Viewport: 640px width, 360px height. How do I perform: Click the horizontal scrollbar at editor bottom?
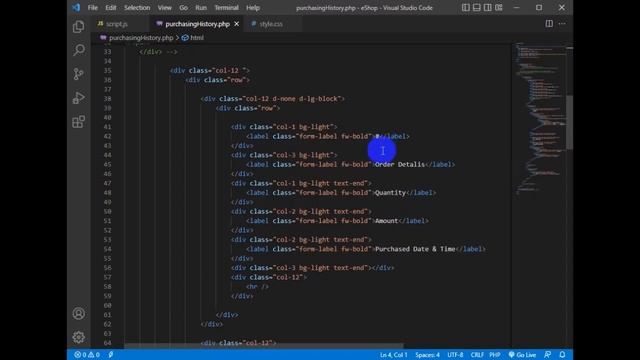pos(264,346)
